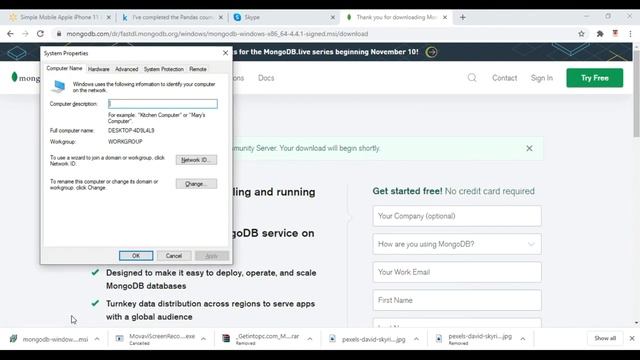Go back in Chrome browser

coord(10,34)
